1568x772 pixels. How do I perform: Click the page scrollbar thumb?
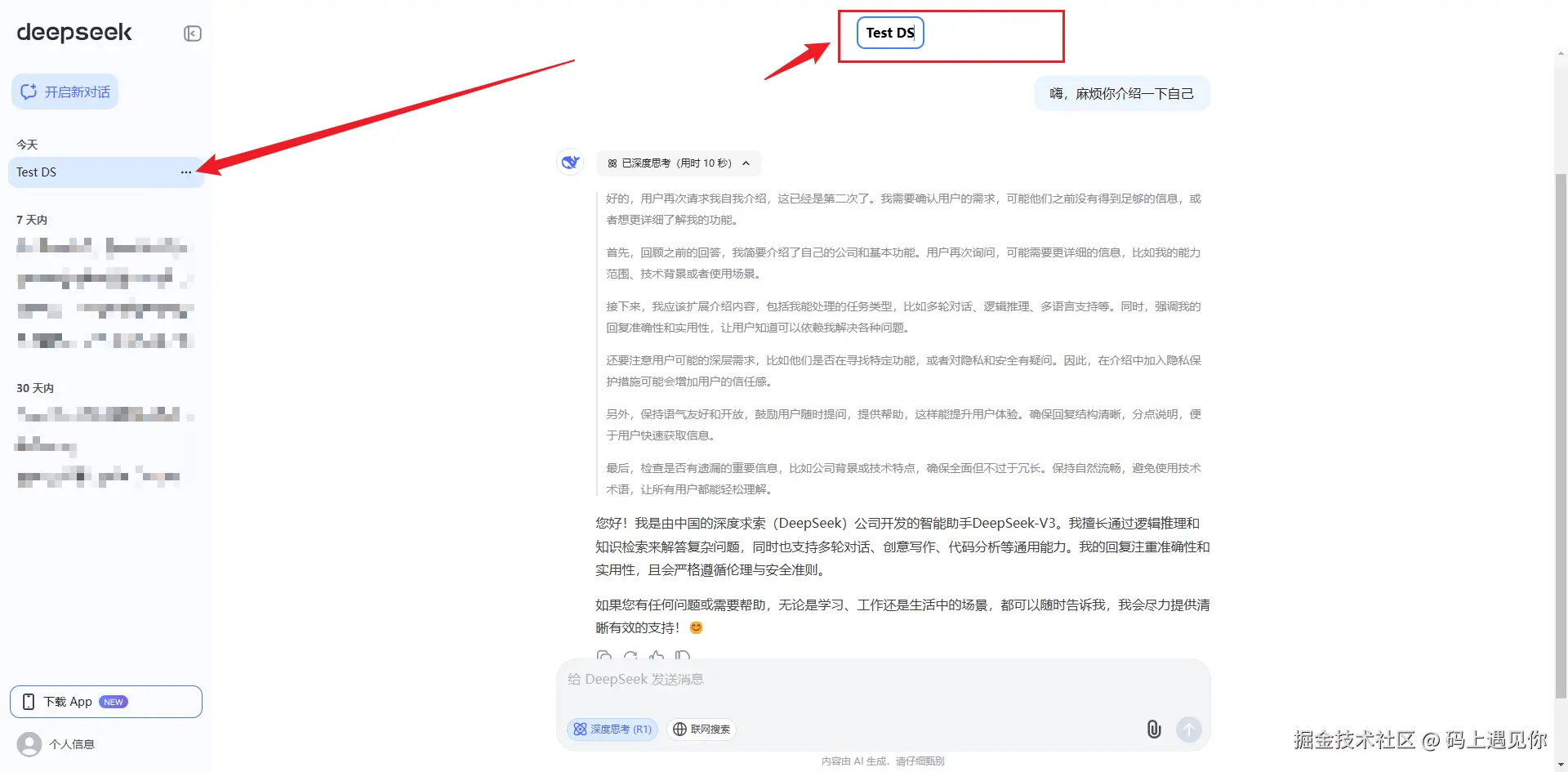(x=1561, y=435)
